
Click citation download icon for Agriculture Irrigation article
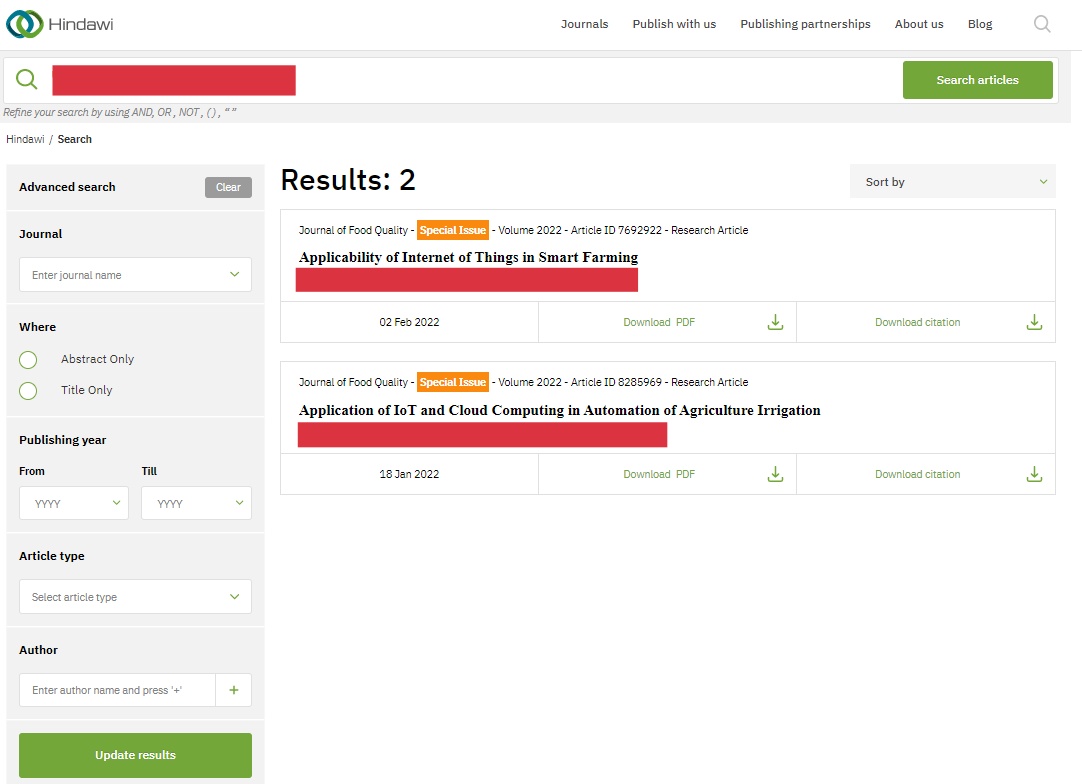tap(1034, 474)
